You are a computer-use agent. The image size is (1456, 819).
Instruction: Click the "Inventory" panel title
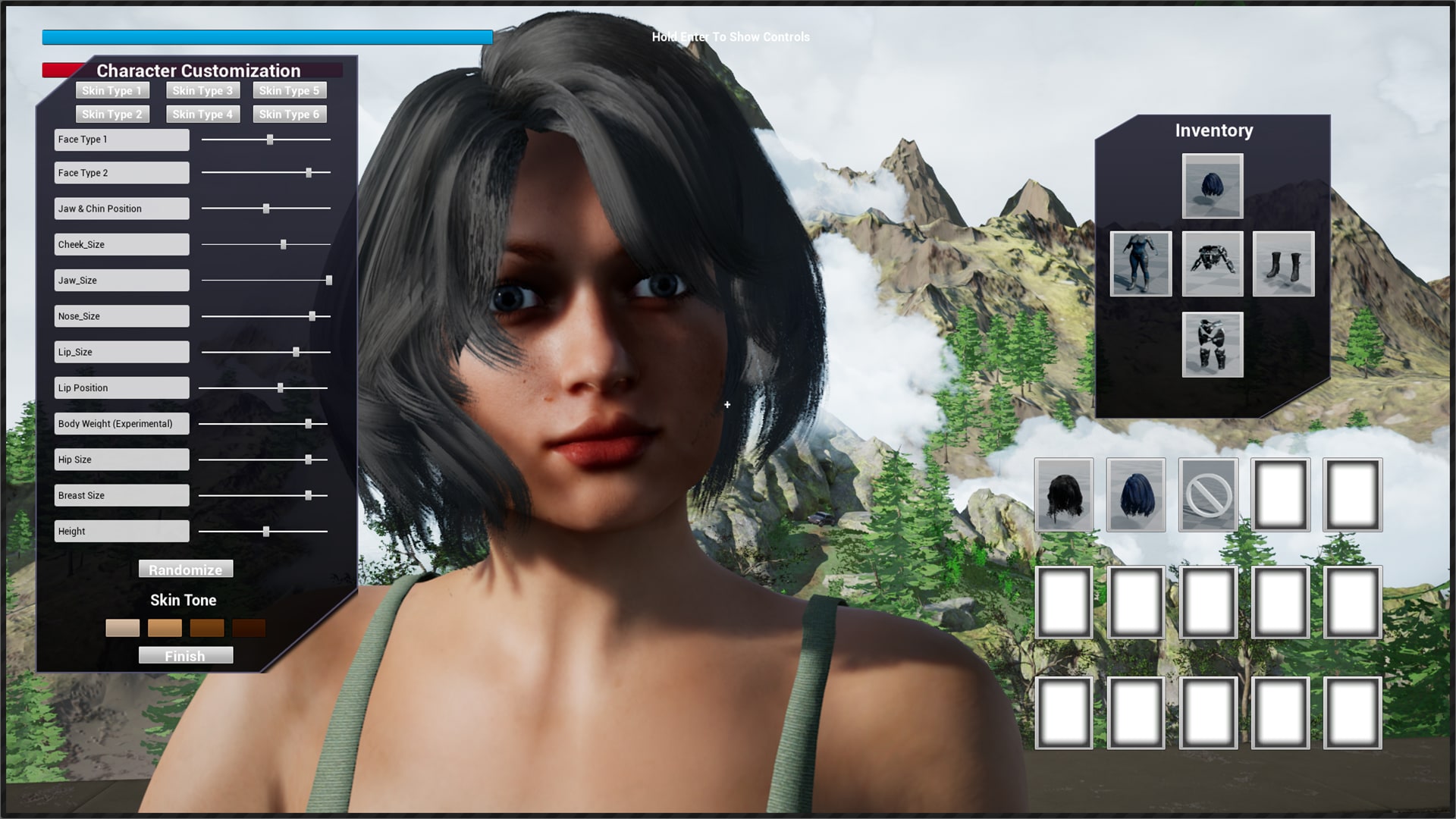pyautogui.click(x=1214, y=130)
